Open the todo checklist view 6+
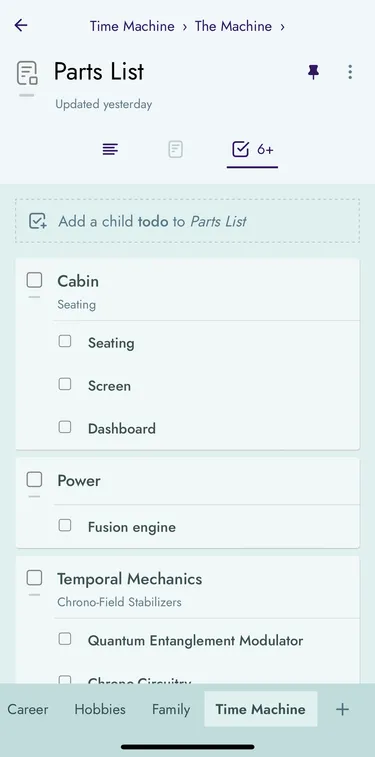375x757 pixels. click(252, 149)
